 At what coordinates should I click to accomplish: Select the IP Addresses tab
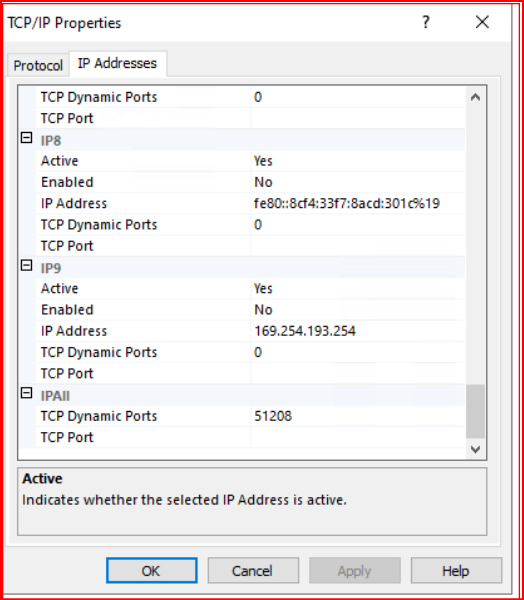(x=118, y=63)
